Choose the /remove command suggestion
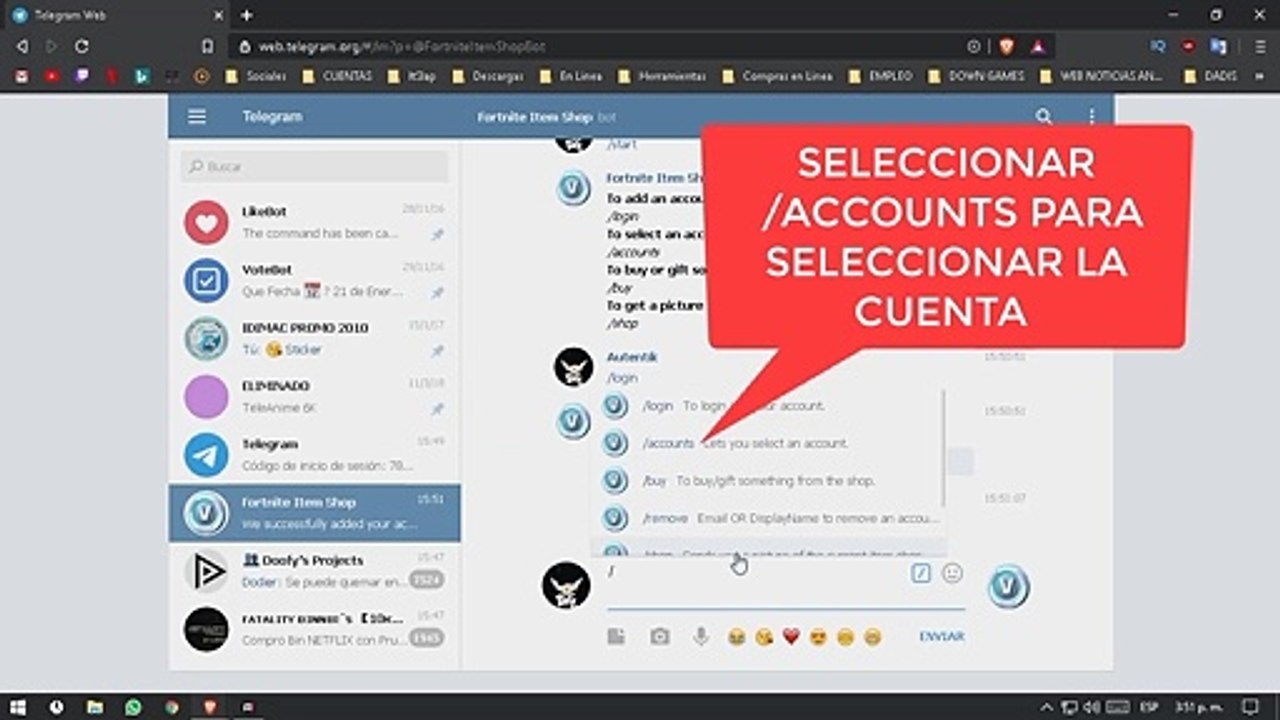 coord(768,518)
